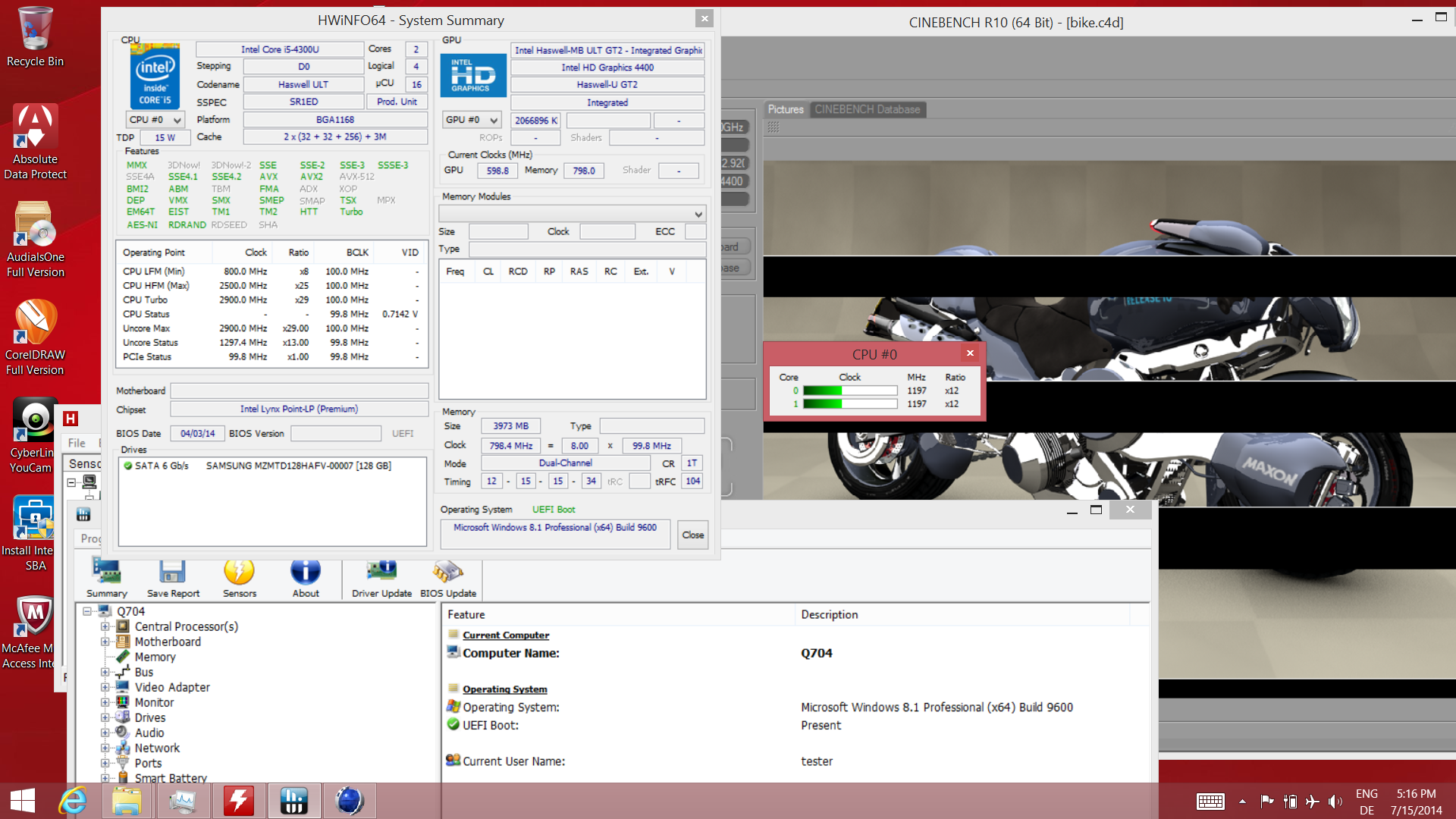Click the ENG language indicator

coord(1367,794)
